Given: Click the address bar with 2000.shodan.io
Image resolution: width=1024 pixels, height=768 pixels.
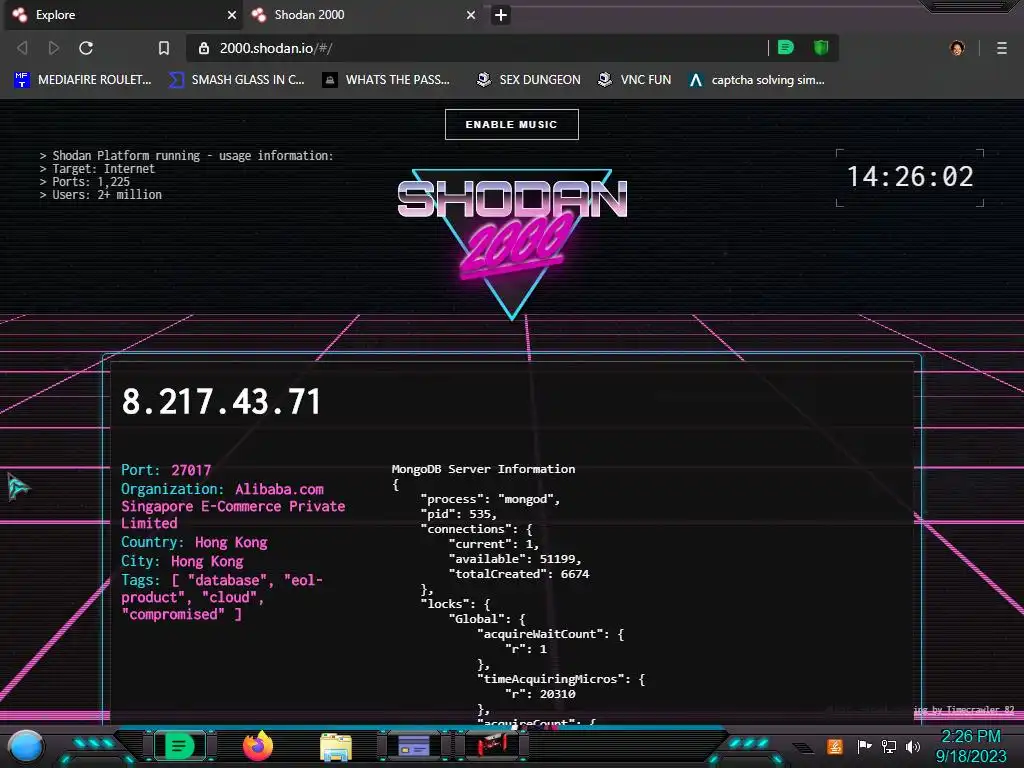Looking at the screenshot, I should (x=477, y=48).
